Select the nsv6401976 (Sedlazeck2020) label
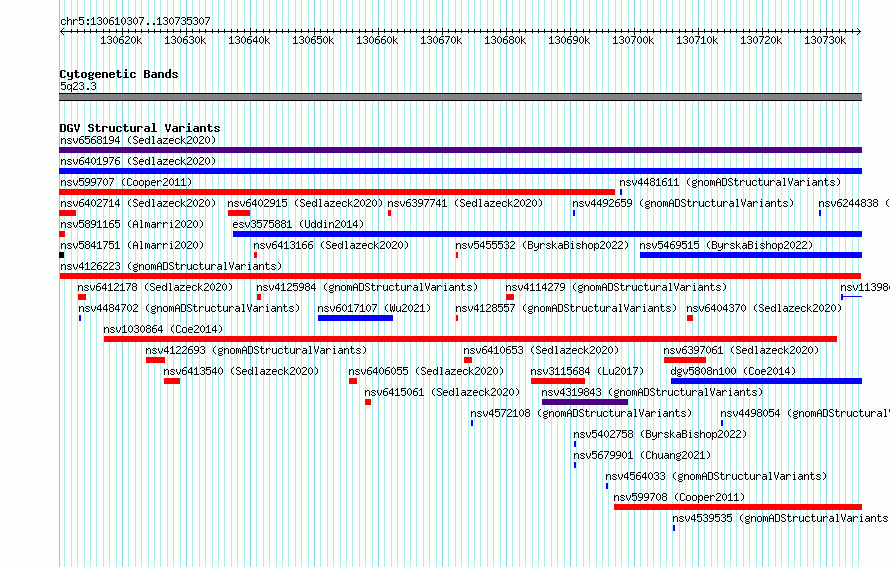890x567 pixels. tap(138, 161)
